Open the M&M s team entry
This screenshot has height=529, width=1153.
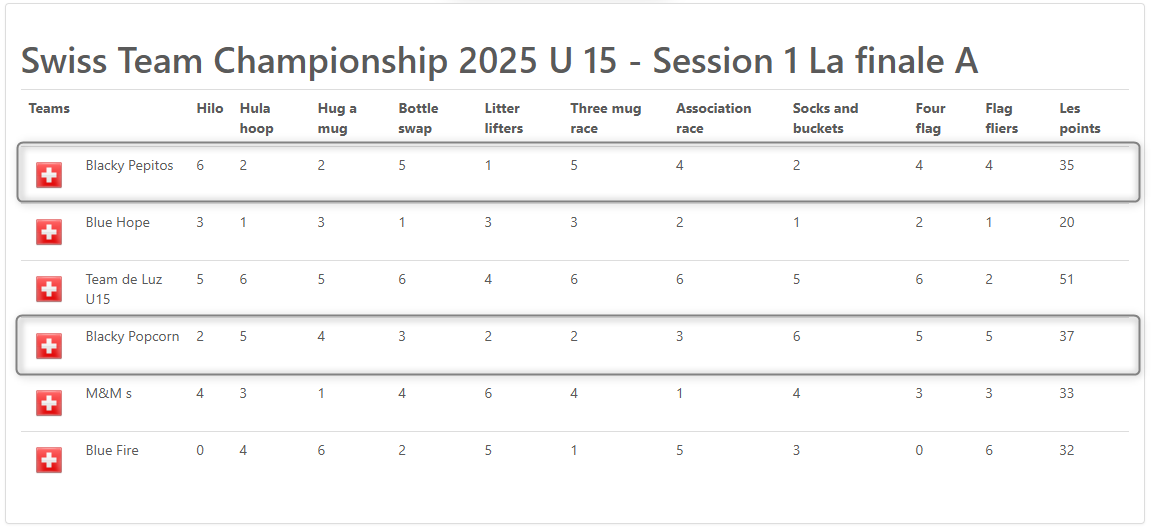109,393
